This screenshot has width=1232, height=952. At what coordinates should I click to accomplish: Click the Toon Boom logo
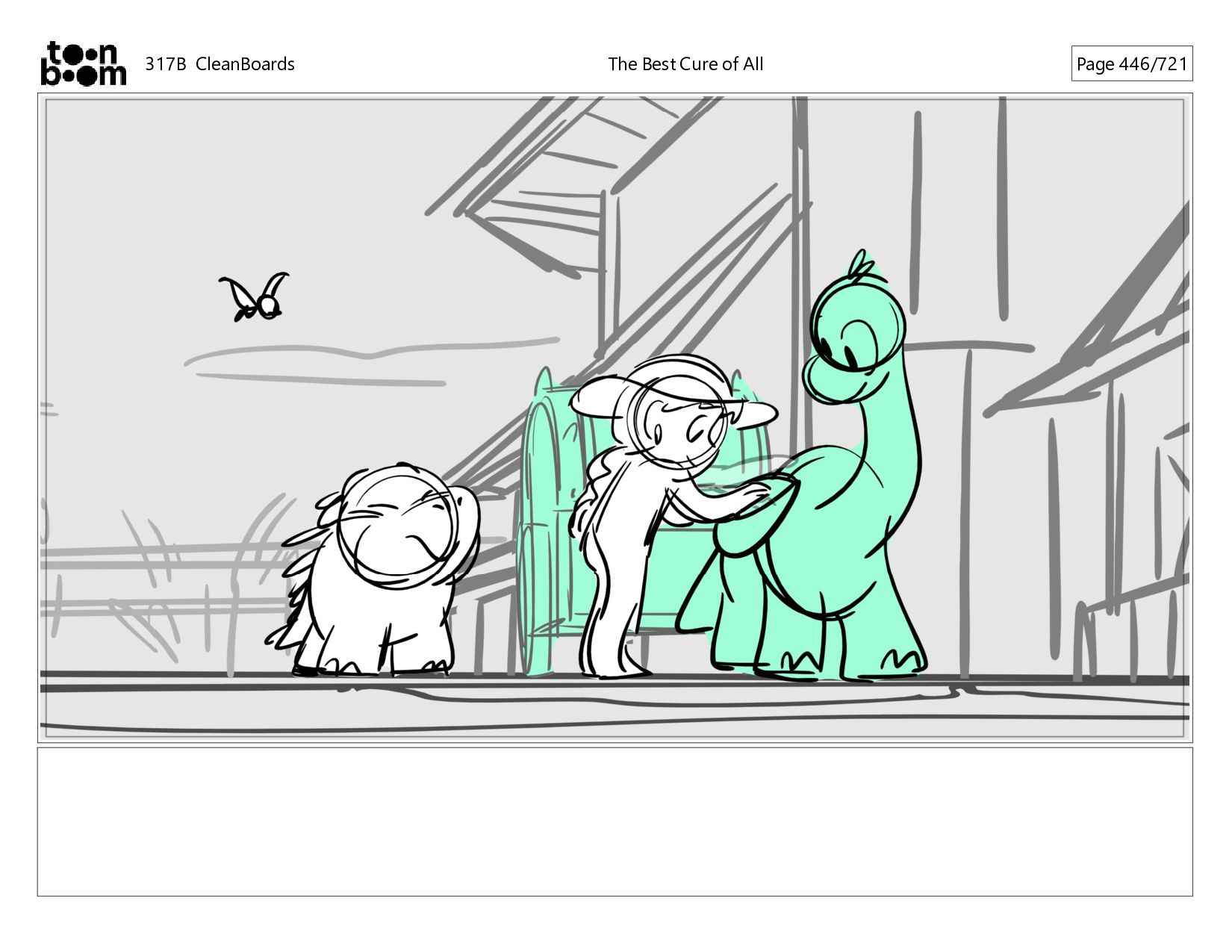(83, 63)
